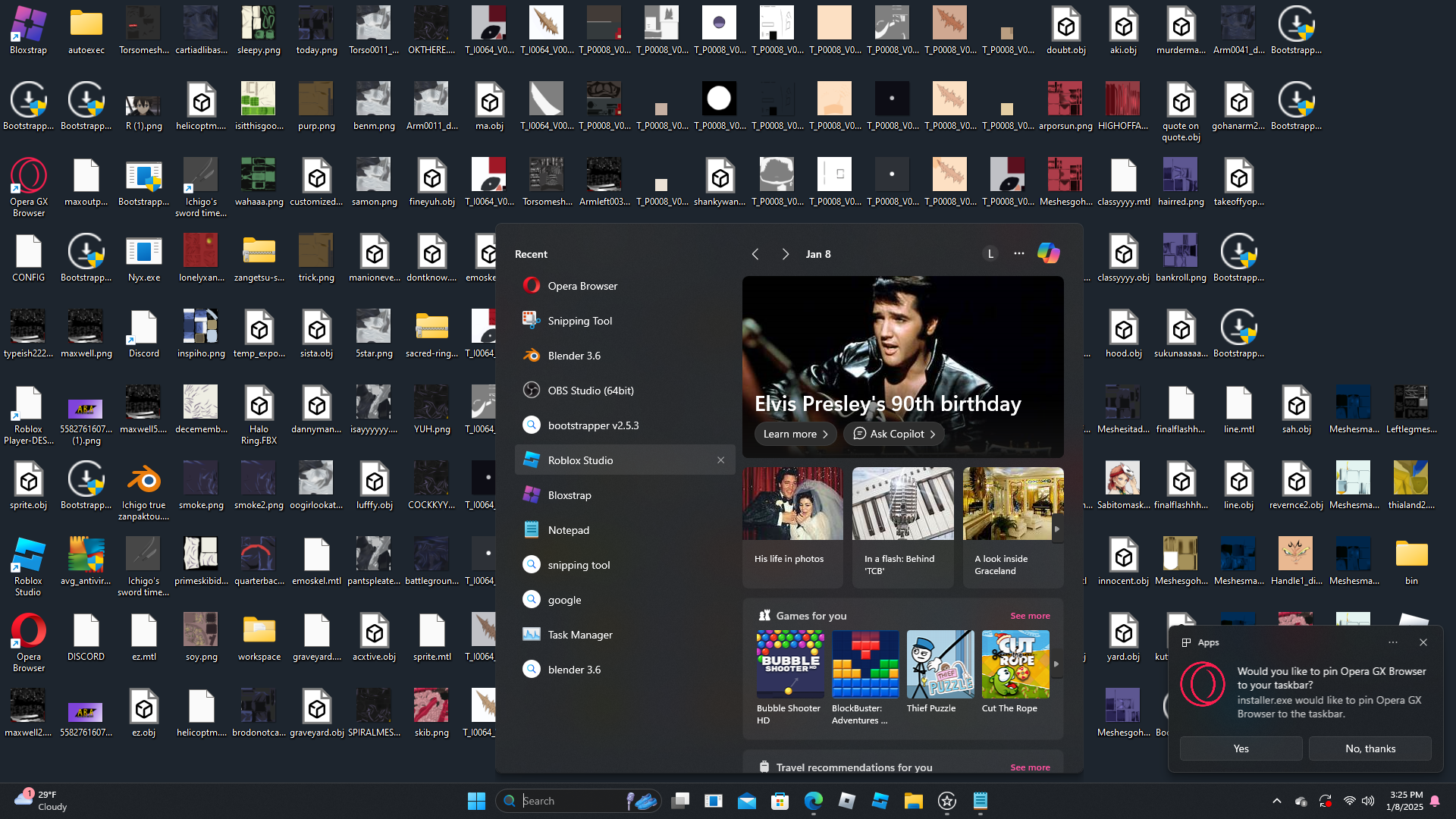Go to next highlight with right chevron
This screenshot has height=819, width=1456.
click(786, 254)
